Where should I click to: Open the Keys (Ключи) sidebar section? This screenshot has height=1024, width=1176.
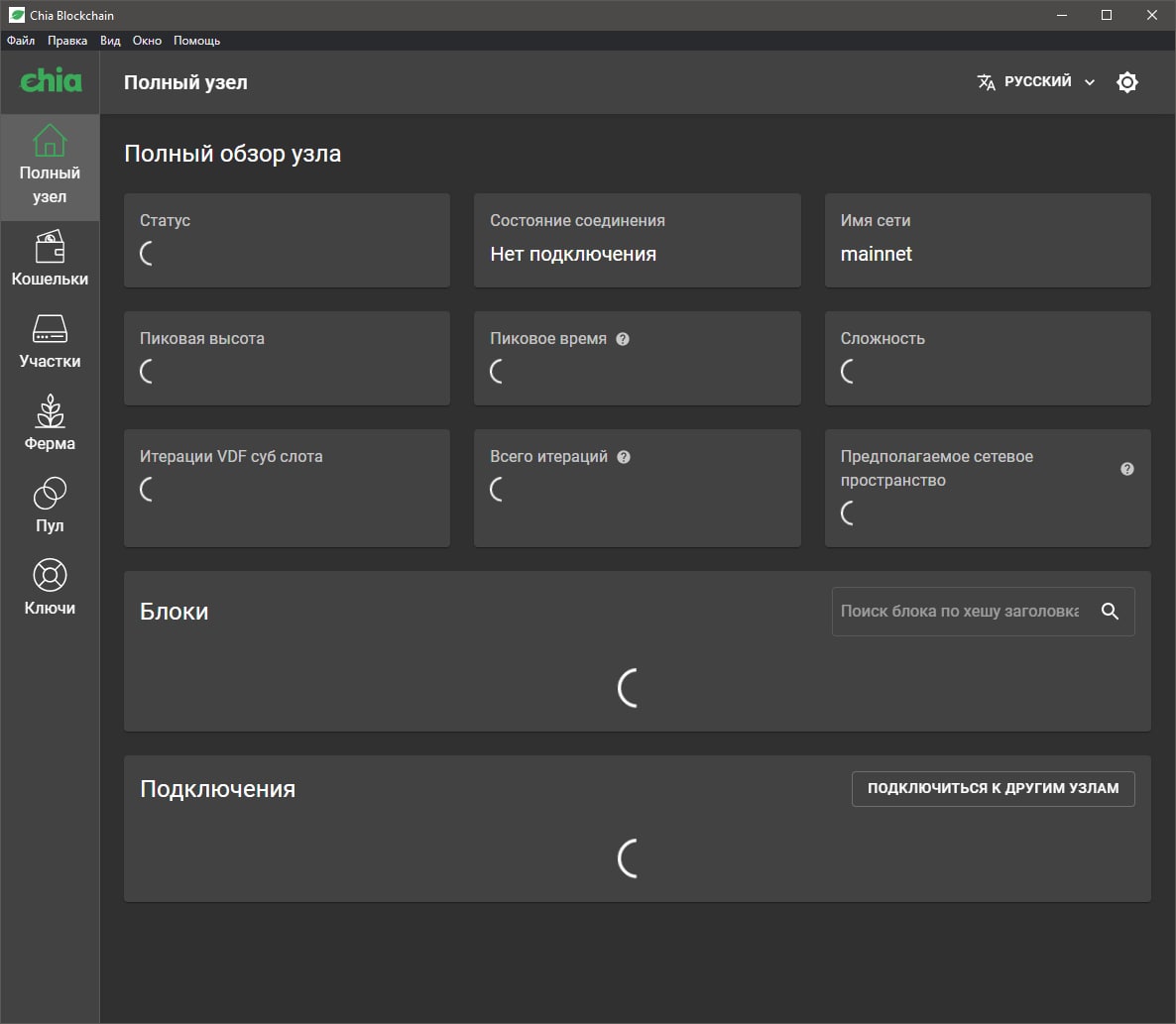(x=50, y=589)
